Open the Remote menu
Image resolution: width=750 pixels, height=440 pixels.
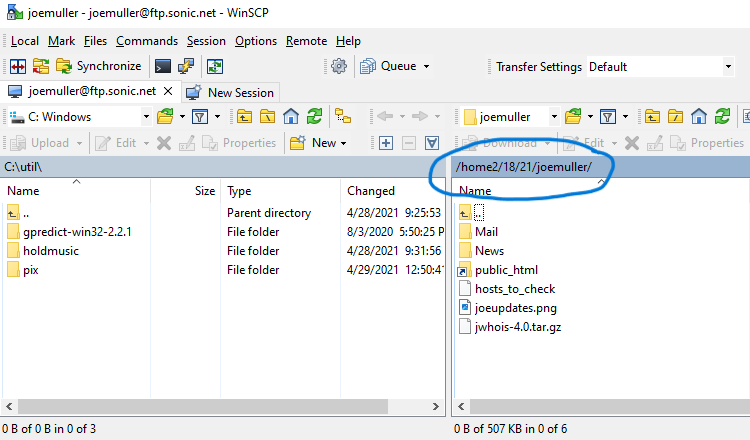306,41
